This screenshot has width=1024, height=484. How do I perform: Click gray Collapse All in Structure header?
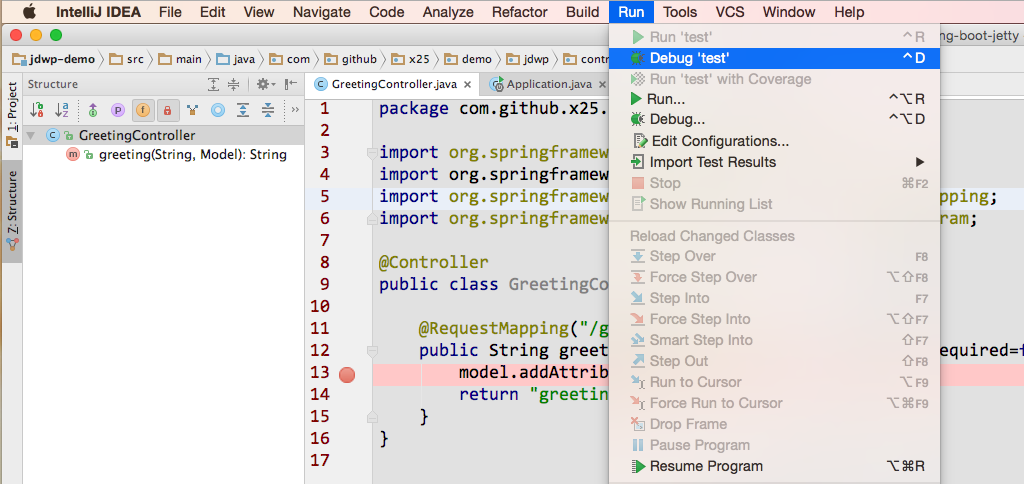point(234,84)
